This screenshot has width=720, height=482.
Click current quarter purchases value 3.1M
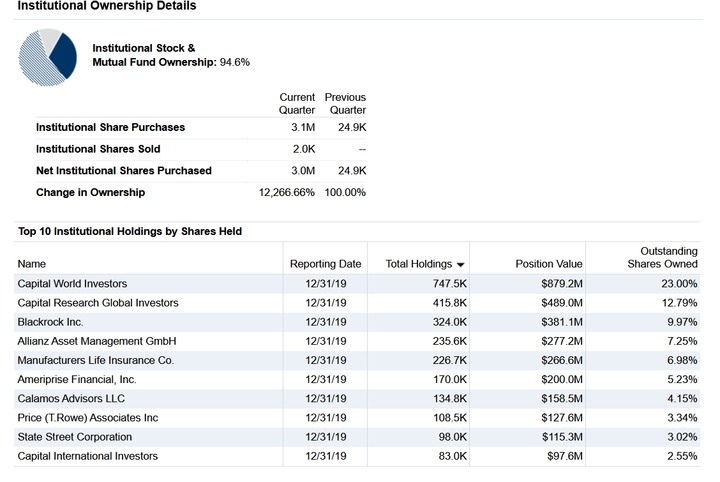tap(303, 127)
